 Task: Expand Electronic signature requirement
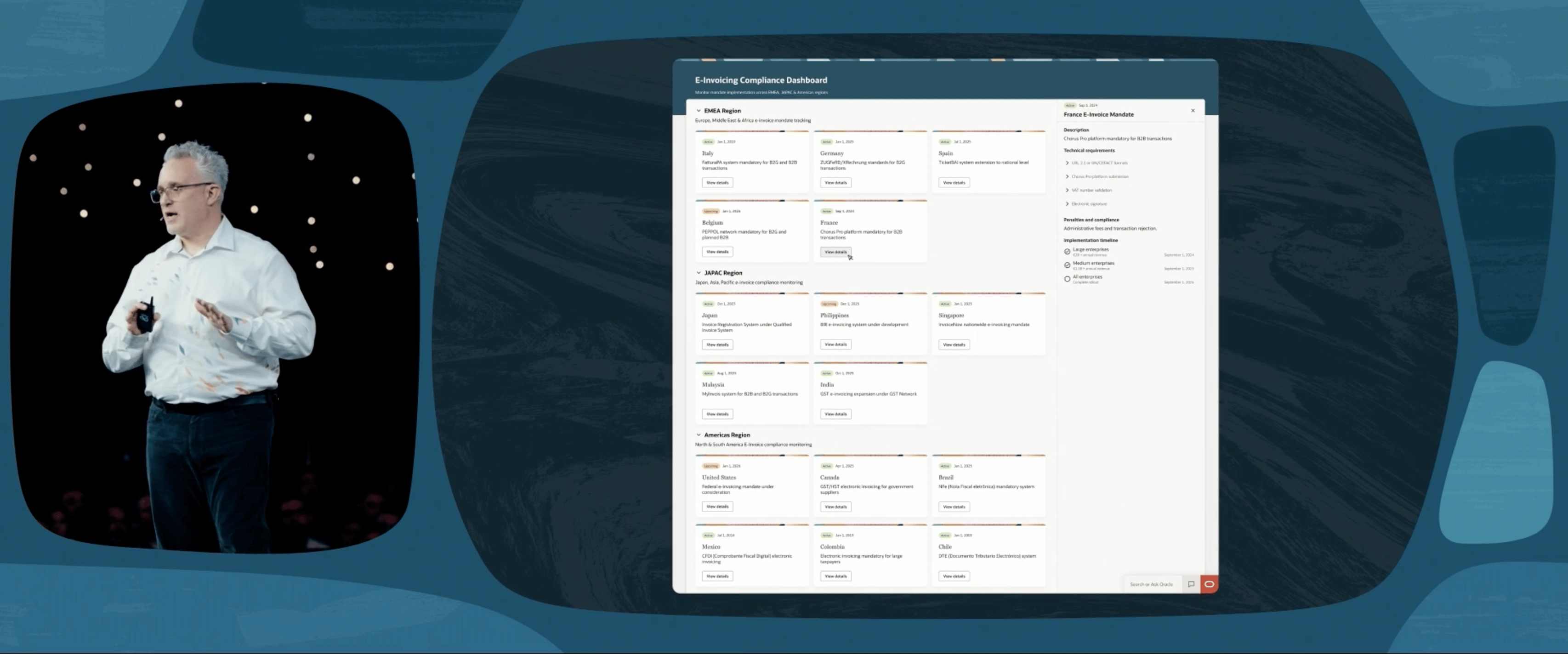tap(1067, 204)
